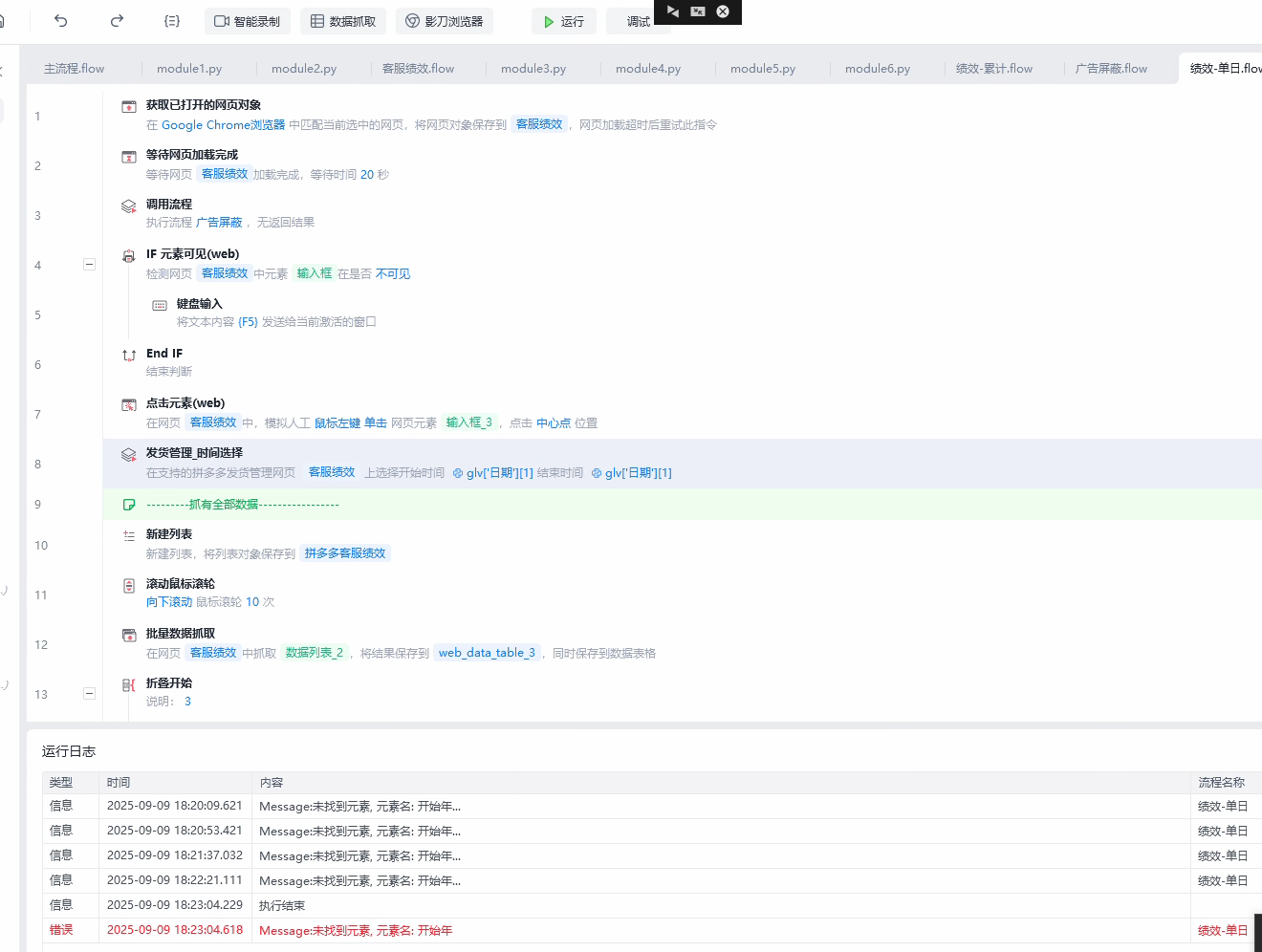Select log row at 18:21:37.032
This screenshot has width=1262, height=952.
click(x=652, y=855)
